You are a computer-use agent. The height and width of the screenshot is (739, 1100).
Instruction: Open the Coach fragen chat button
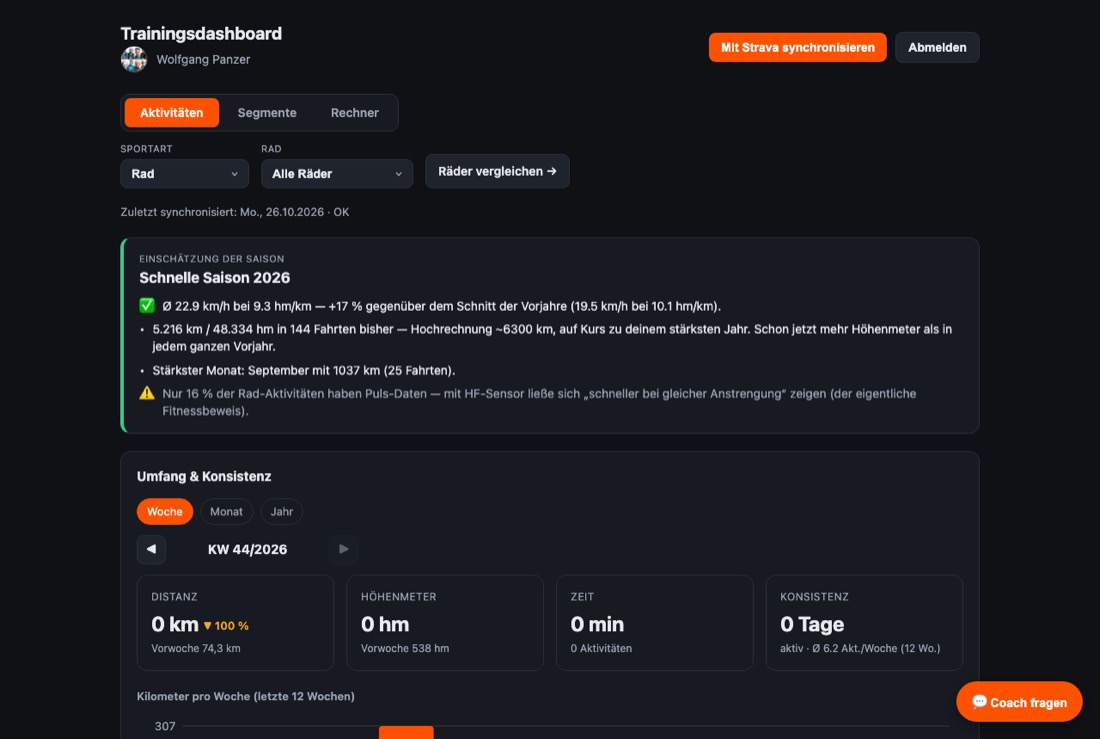pyautogui.click(x=1019, y=702)
